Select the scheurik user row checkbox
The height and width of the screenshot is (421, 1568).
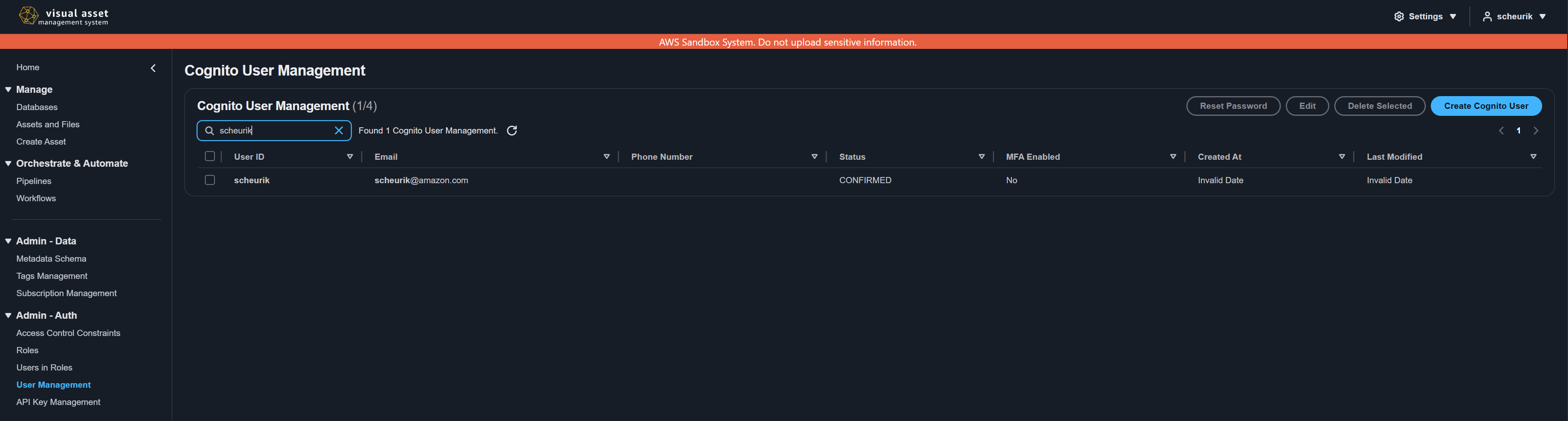(210, 180)
